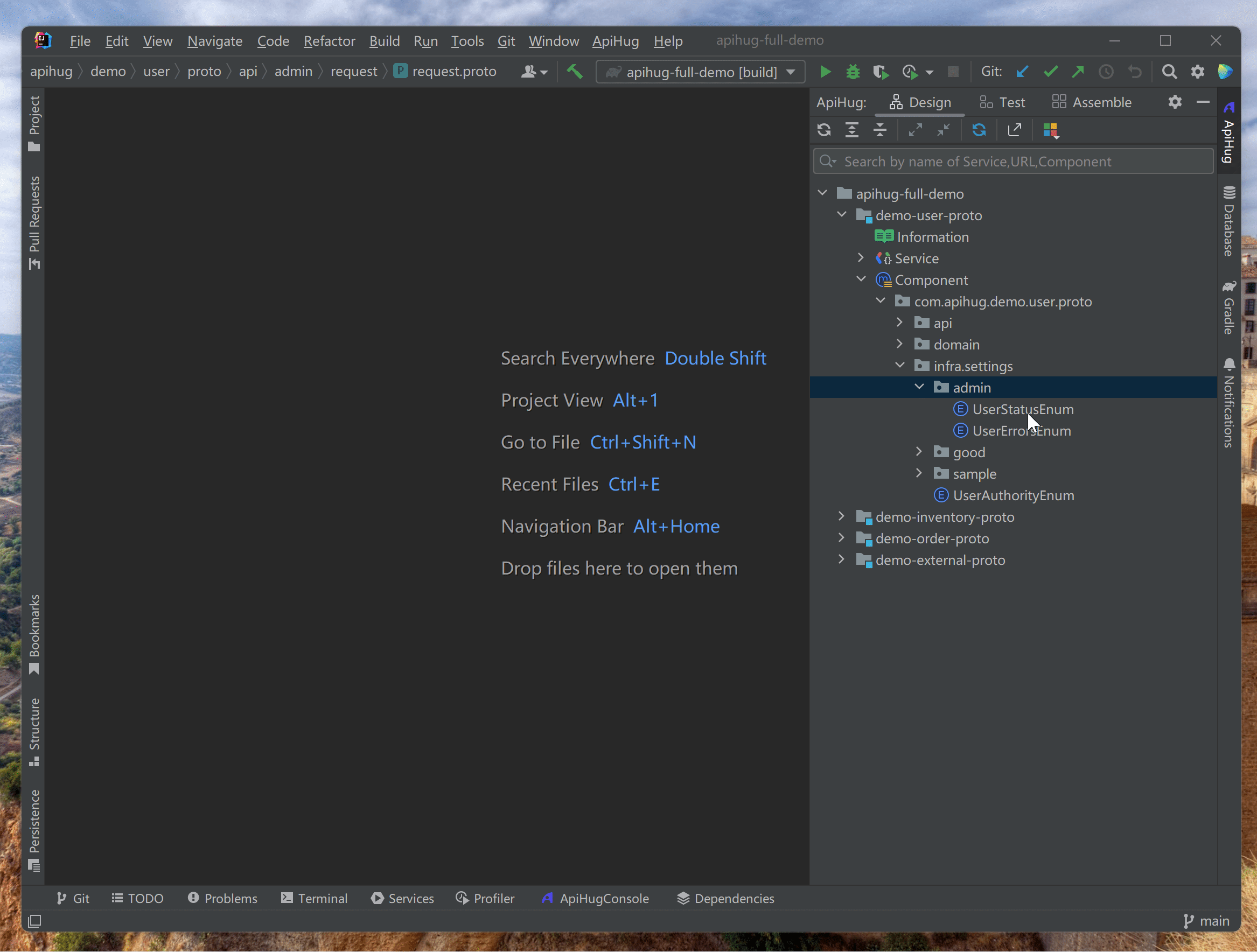Click the Build project hammer icon

coord(575,72)
